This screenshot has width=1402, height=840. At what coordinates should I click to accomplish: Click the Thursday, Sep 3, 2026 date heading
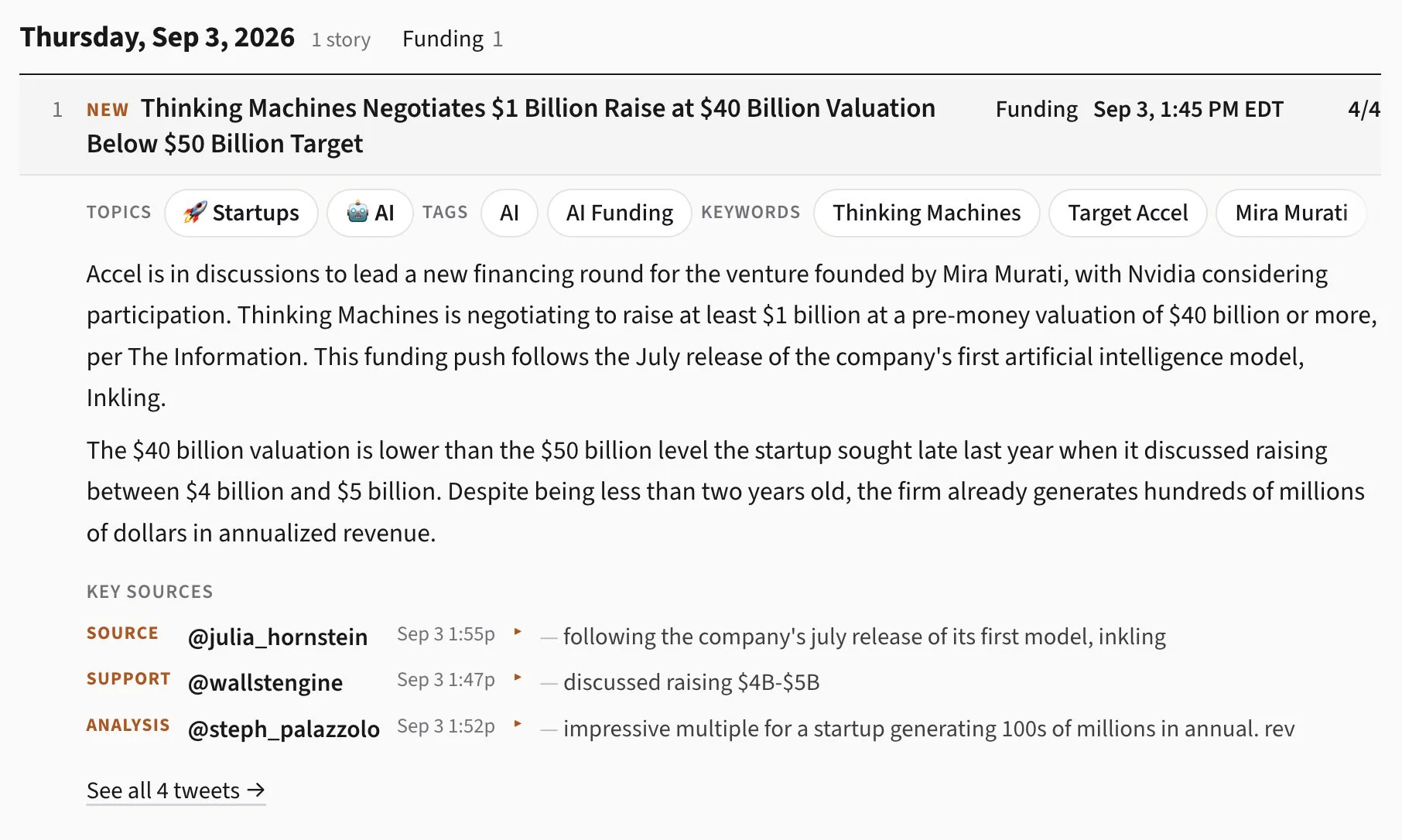coord(157,37)
